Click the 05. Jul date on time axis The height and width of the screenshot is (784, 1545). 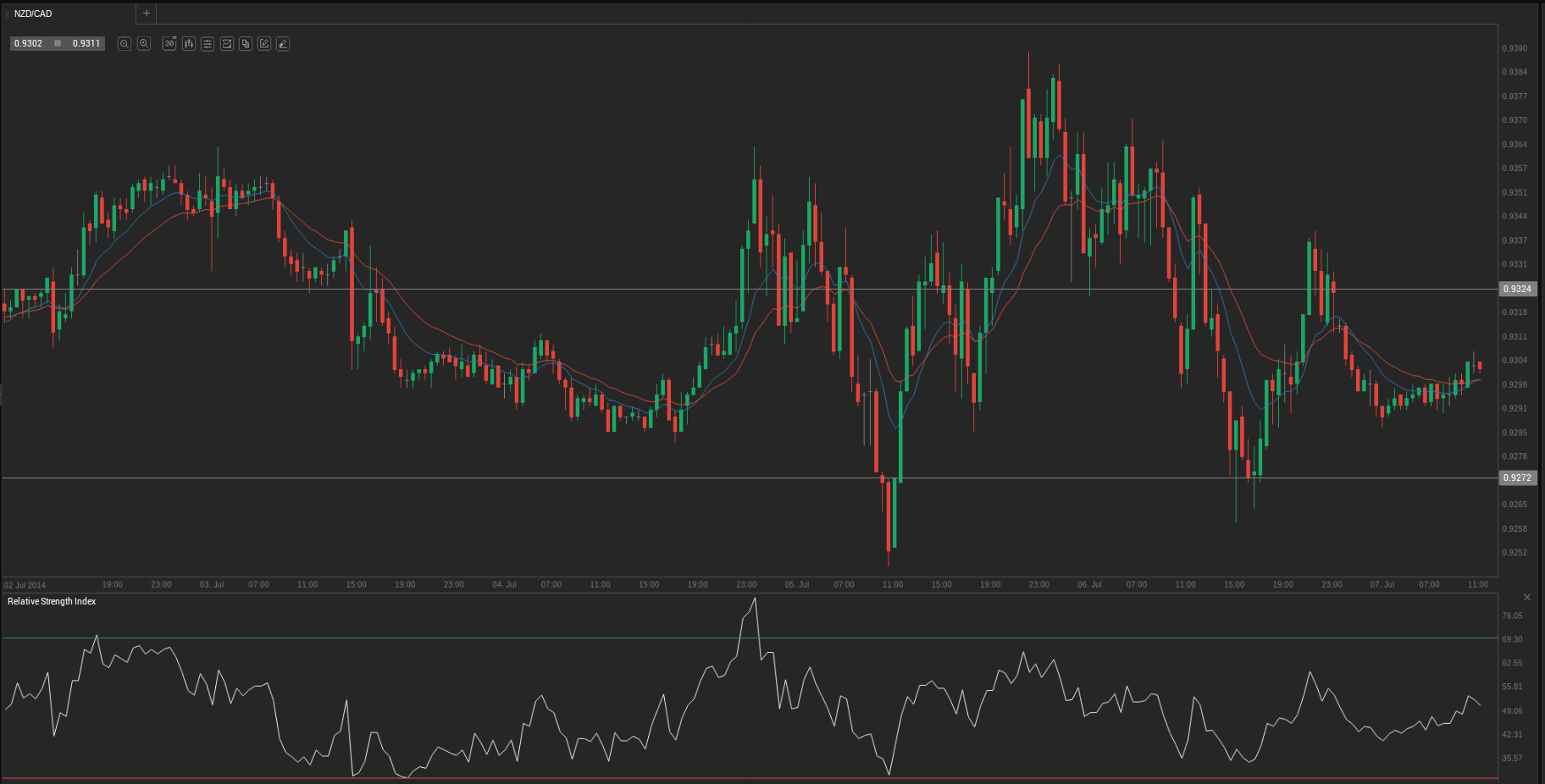(x=796, y=585)
